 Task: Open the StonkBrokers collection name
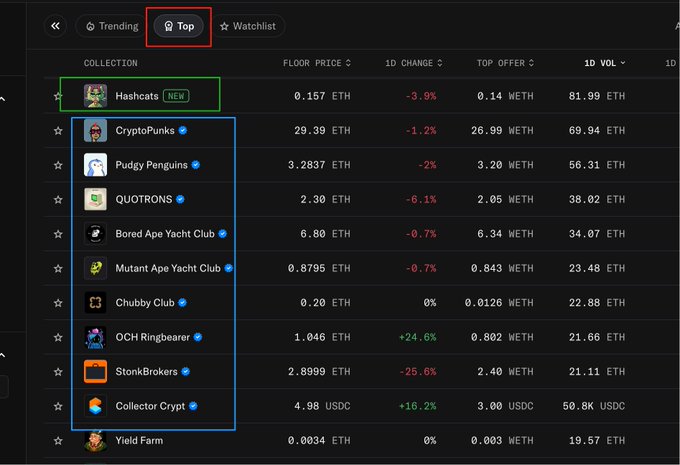click(146, 372)
